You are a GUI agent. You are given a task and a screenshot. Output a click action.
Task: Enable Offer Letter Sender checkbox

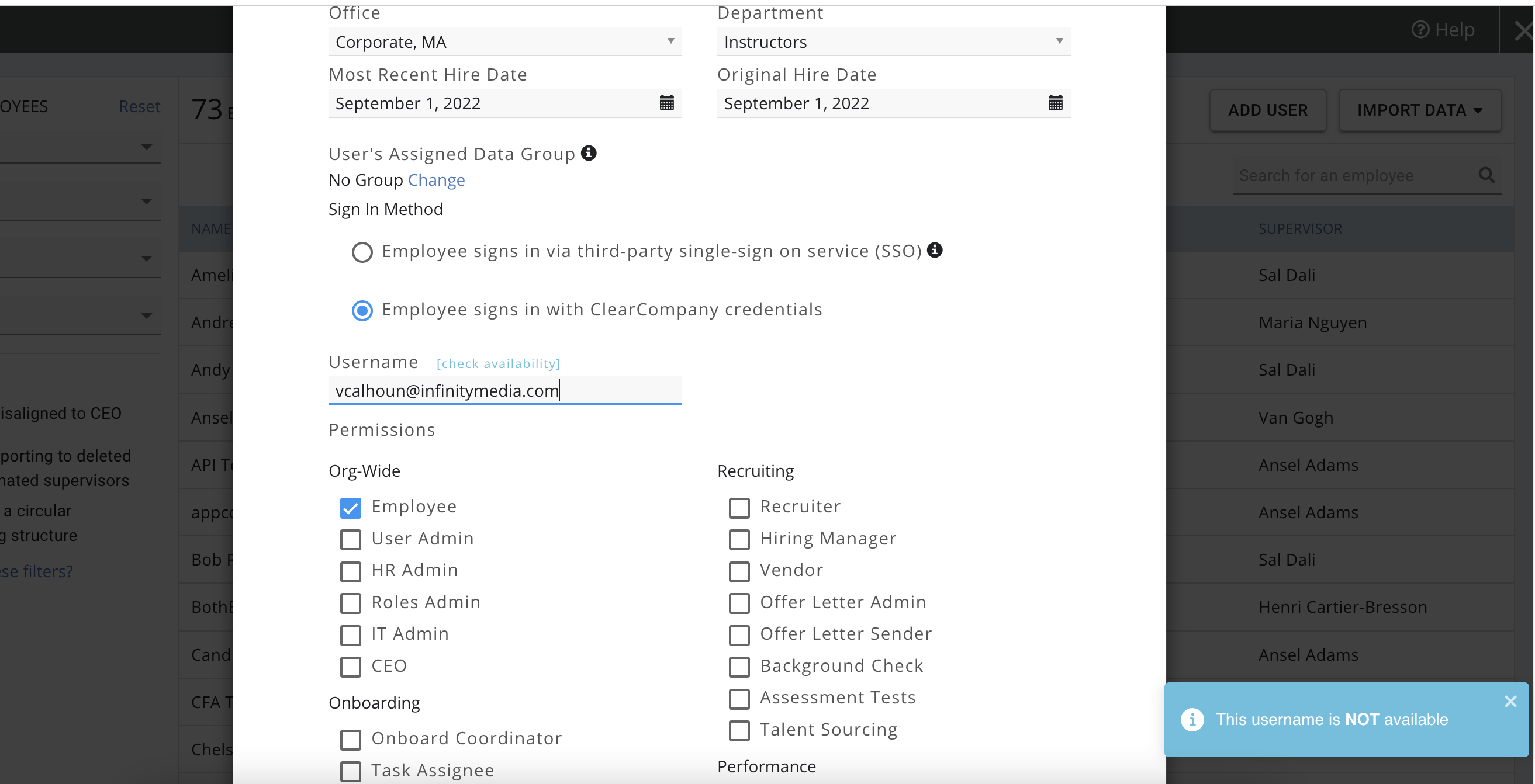tap(739, 635)
